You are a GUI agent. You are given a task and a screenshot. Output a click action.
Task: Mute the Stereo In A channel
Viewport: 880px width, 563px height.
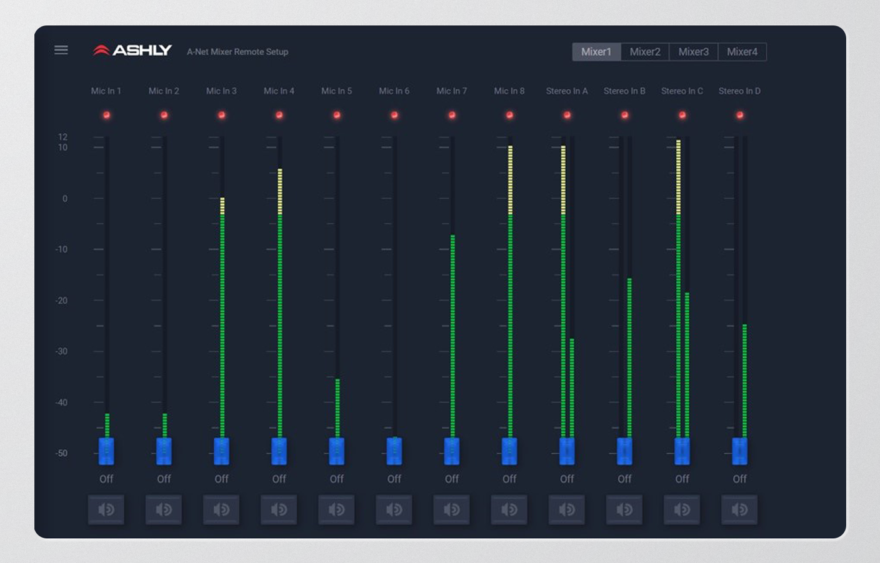[567, 510]
